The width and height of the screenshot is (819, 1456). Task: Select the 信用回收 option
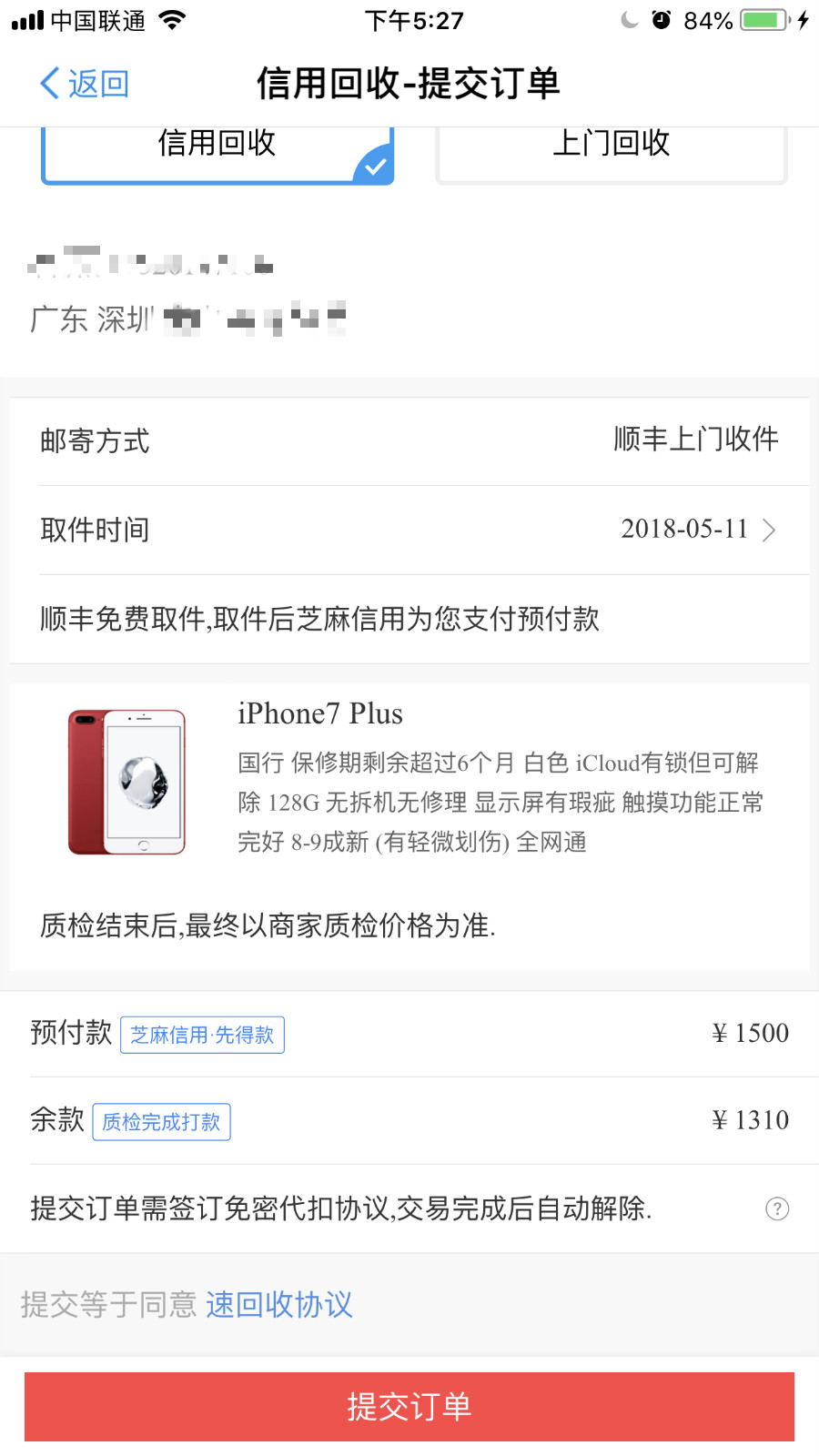[x=217, y=155]
